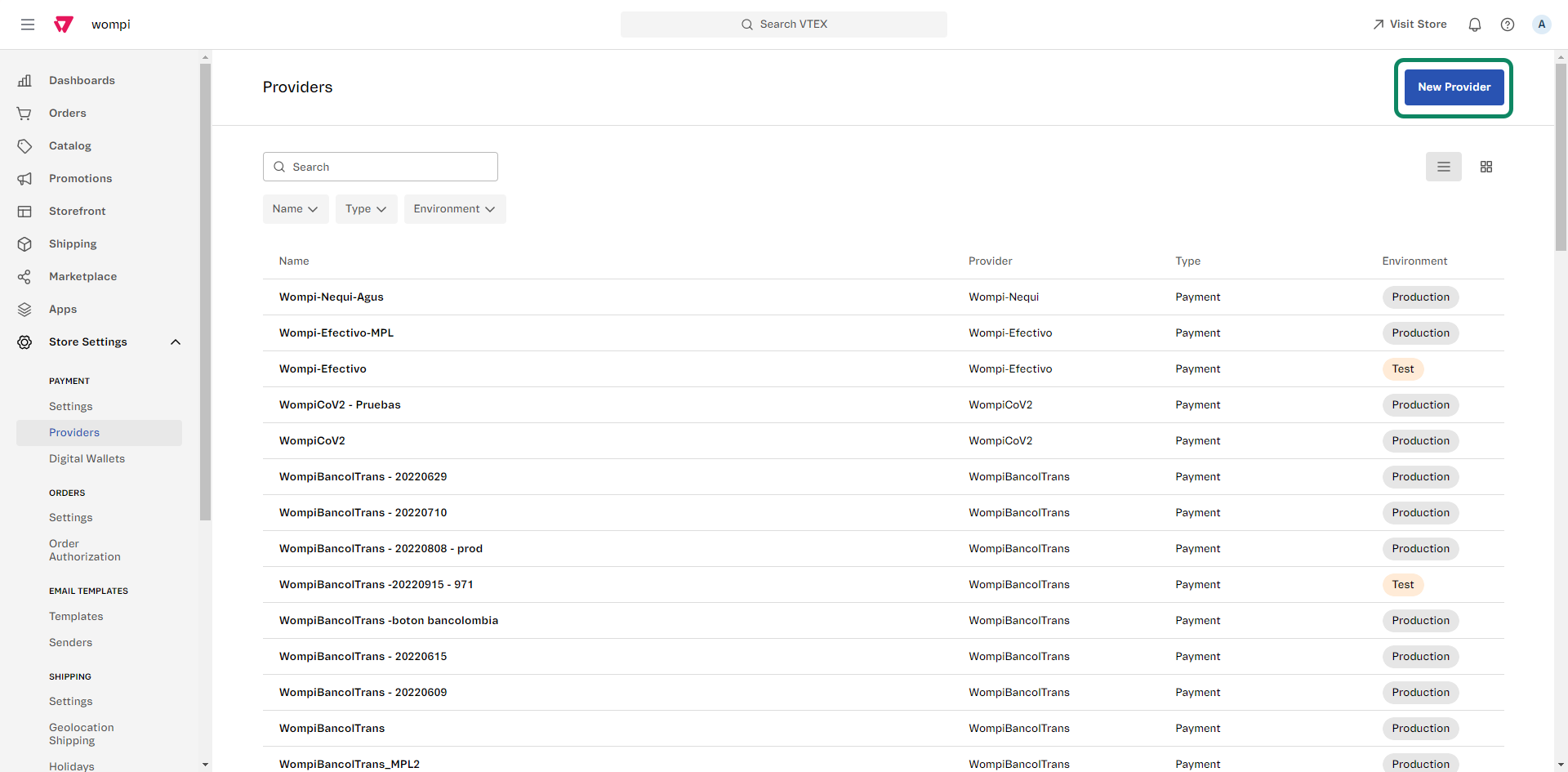This screenshot has height=772, width=1568.
Task: Open the Wompi-Nequi-Agus provider row
Action: point(332,297)
